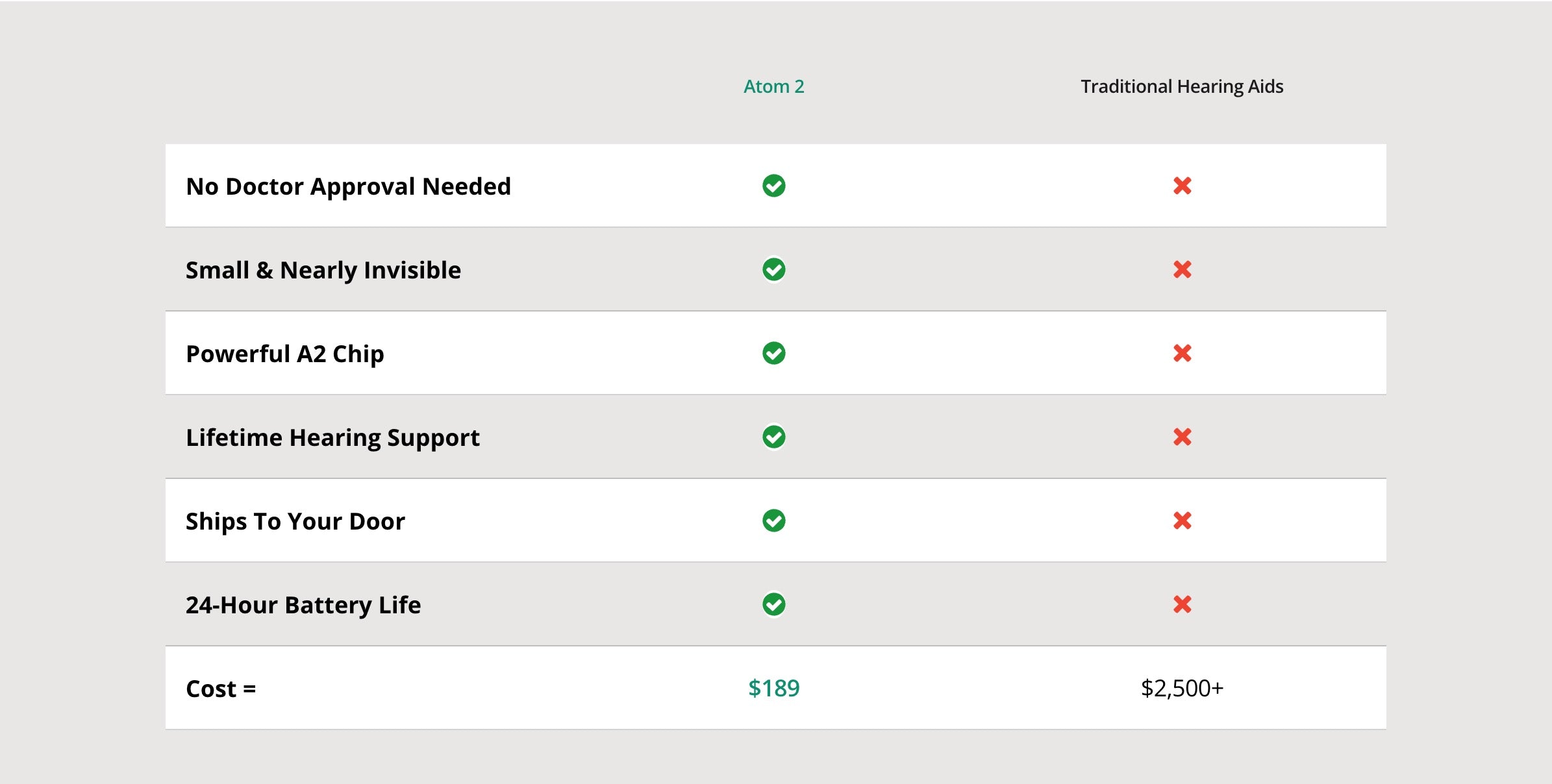Click green checkmark beside Small & Nearly Invisible
This screenshot has height=784, width=1552.
[773, 269]
